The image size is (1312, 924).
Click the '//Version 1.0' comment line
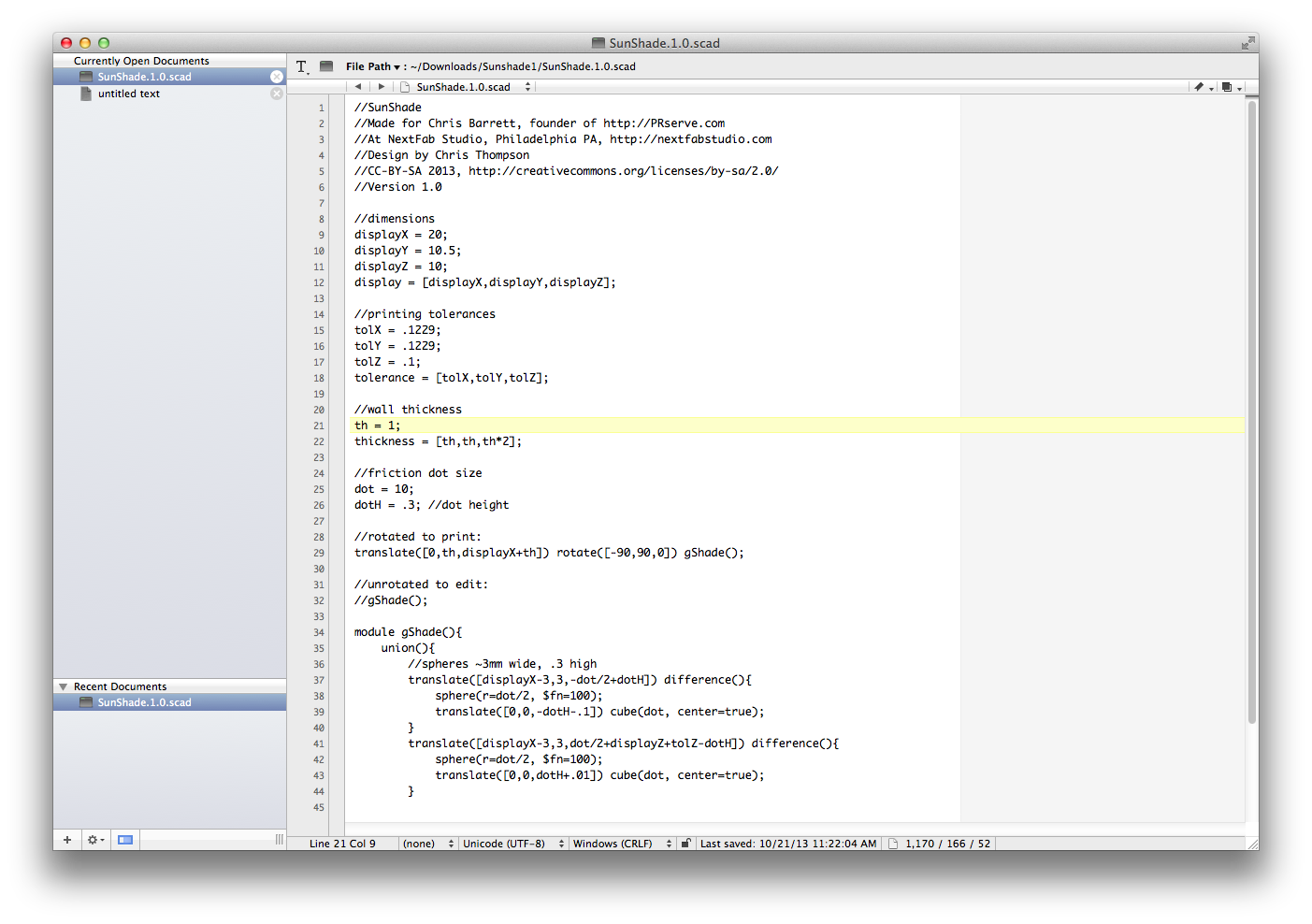pyautogui.click(x=397, y=187)
